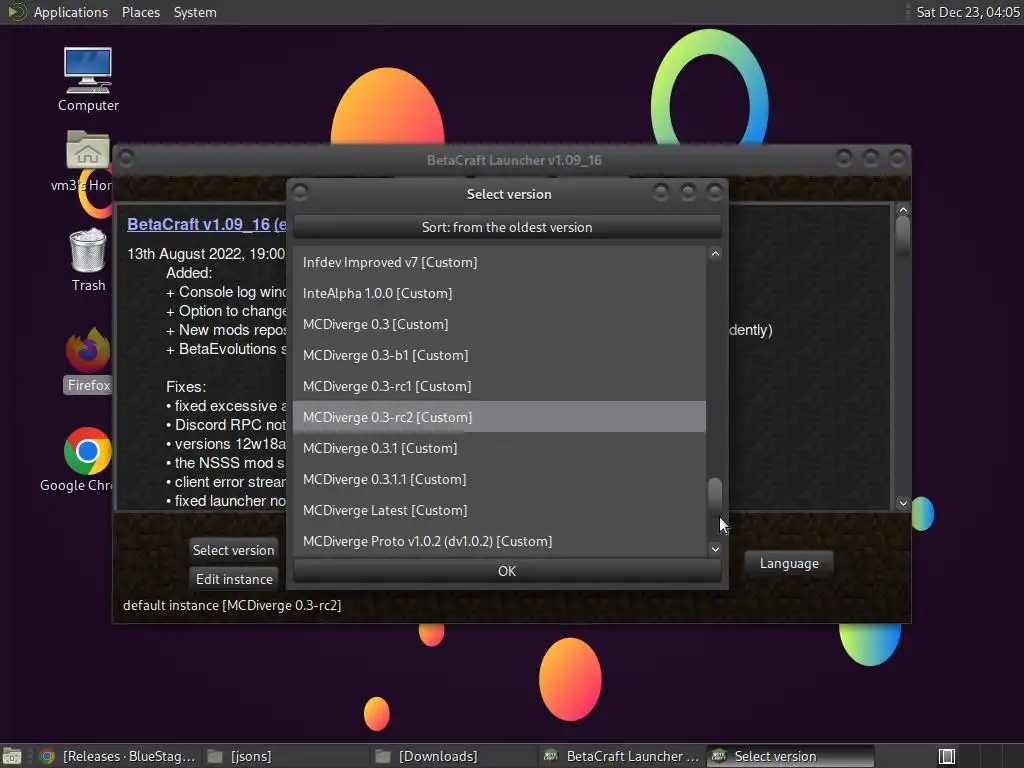The width and height of the screenshot is (1024, 768).
Task: Select MCDiverge 0.3-rc2 [Custom]
Action: (499, 417)
